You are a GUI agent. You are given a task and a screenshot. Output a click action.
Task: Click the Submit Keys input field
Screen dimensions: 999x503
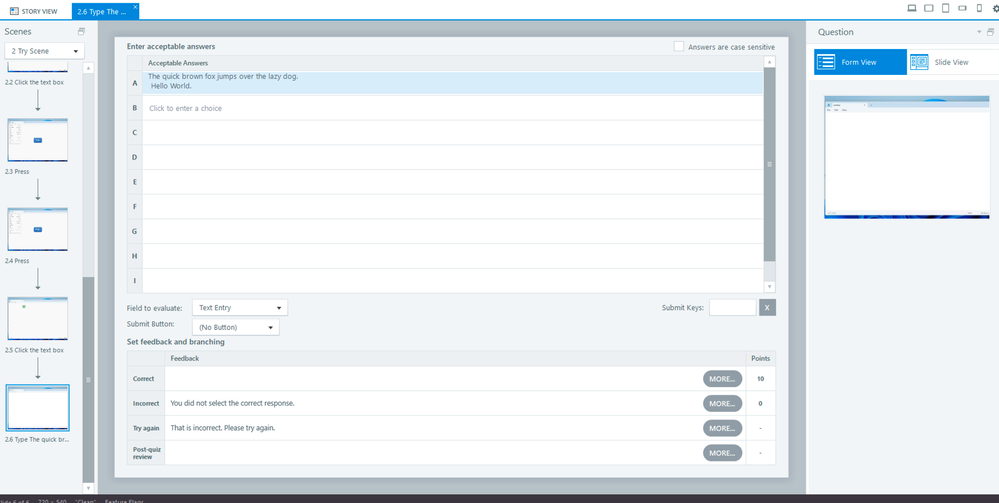[733, 307]
